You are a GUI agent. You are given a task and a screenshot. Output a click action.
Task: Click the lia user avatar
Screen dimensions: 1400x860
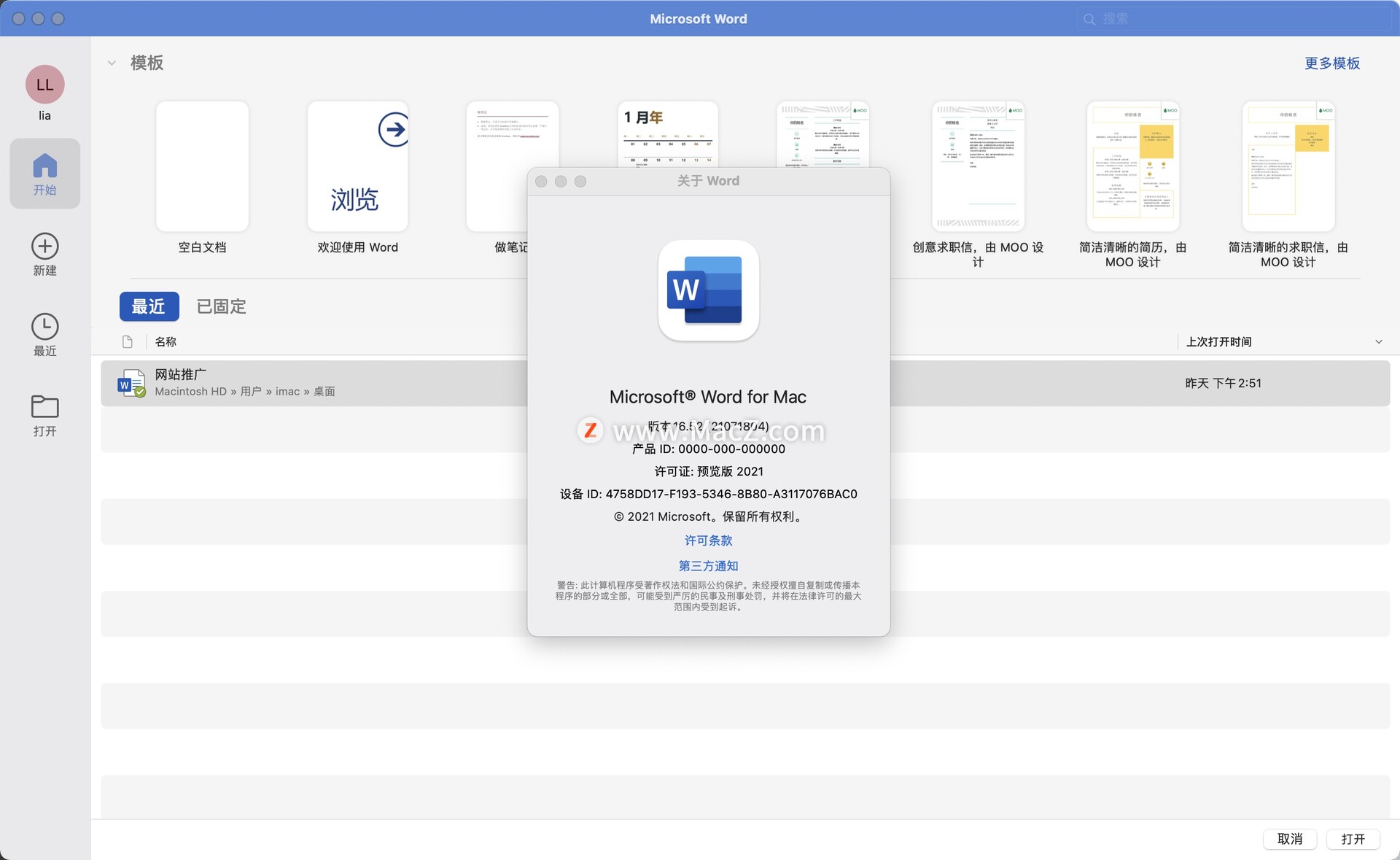[44, 84]
